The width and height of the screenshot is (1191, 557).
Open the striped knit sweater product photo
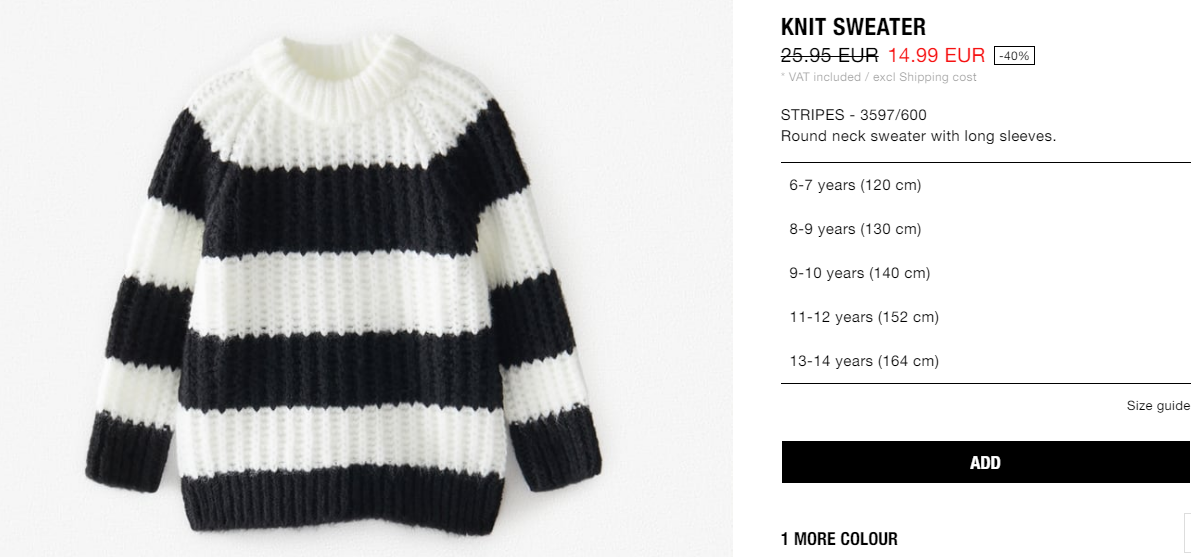click(343, 281)
